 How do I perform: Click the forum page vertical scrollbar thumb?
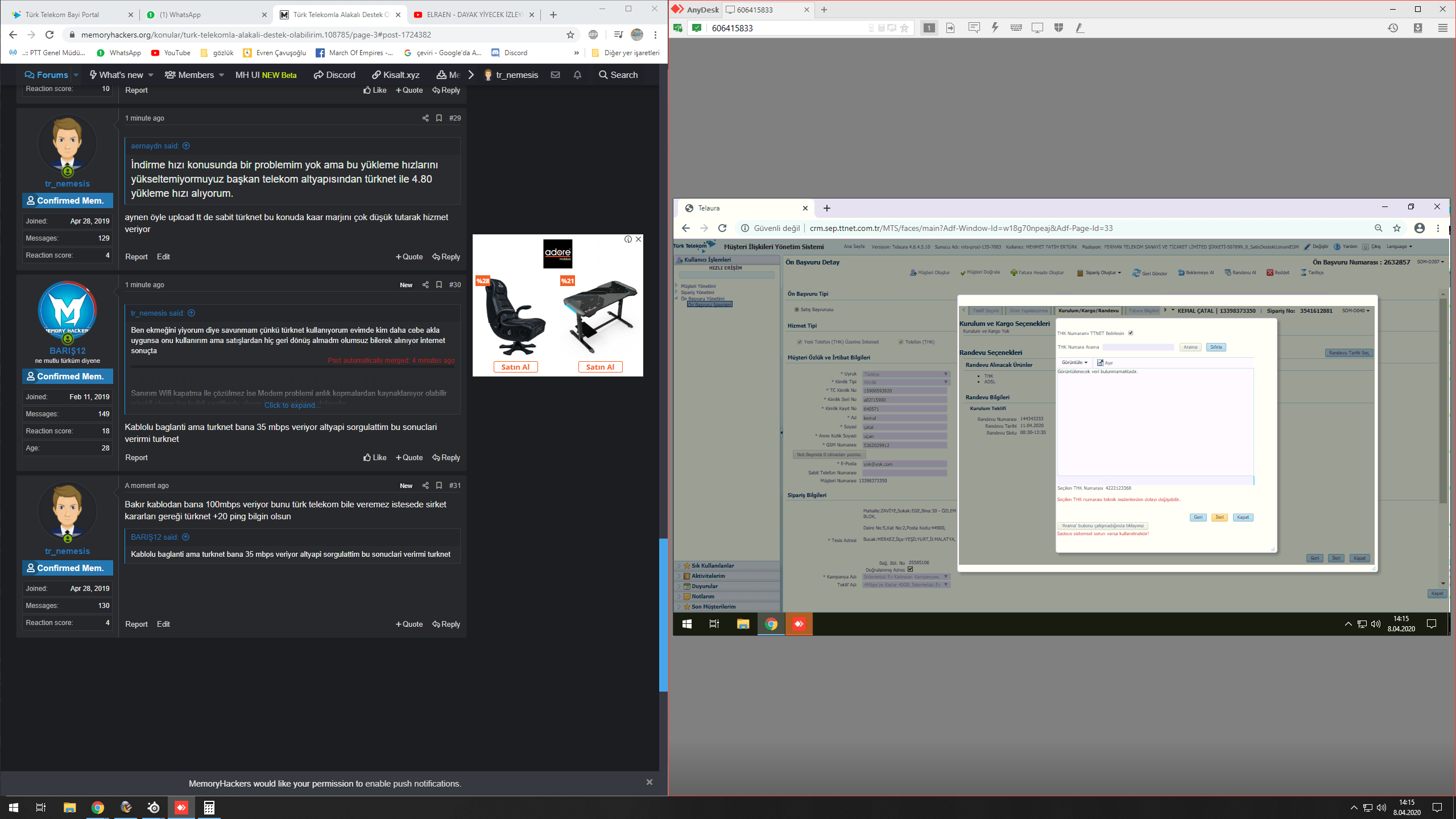point(663,615)
